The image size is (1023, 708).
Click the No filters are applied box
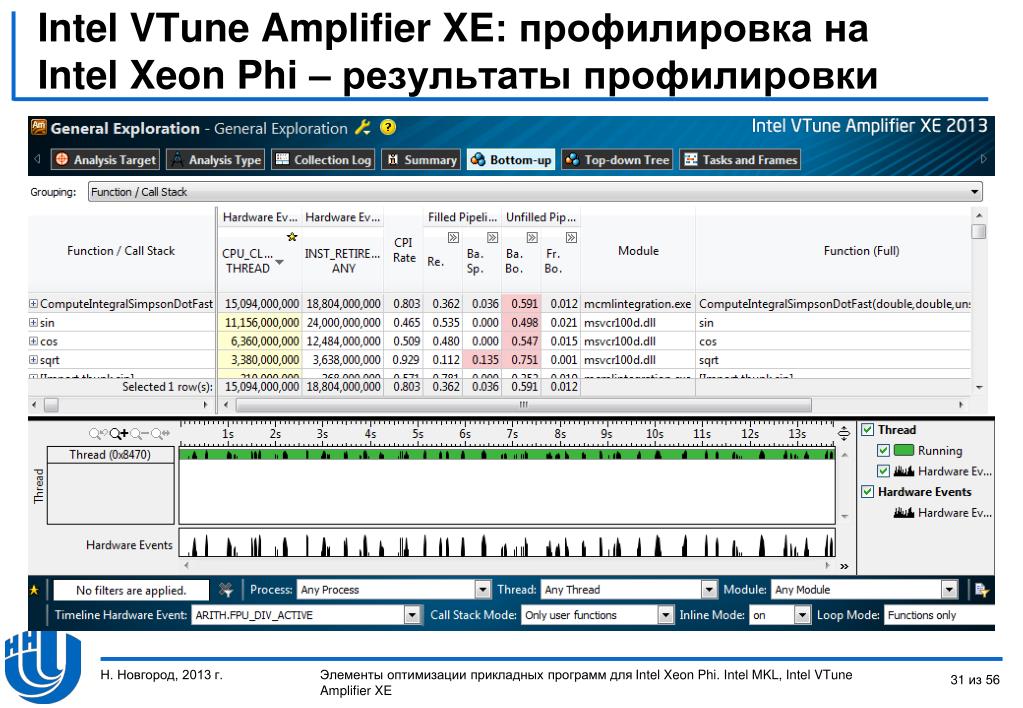click(x=131, y=590)
